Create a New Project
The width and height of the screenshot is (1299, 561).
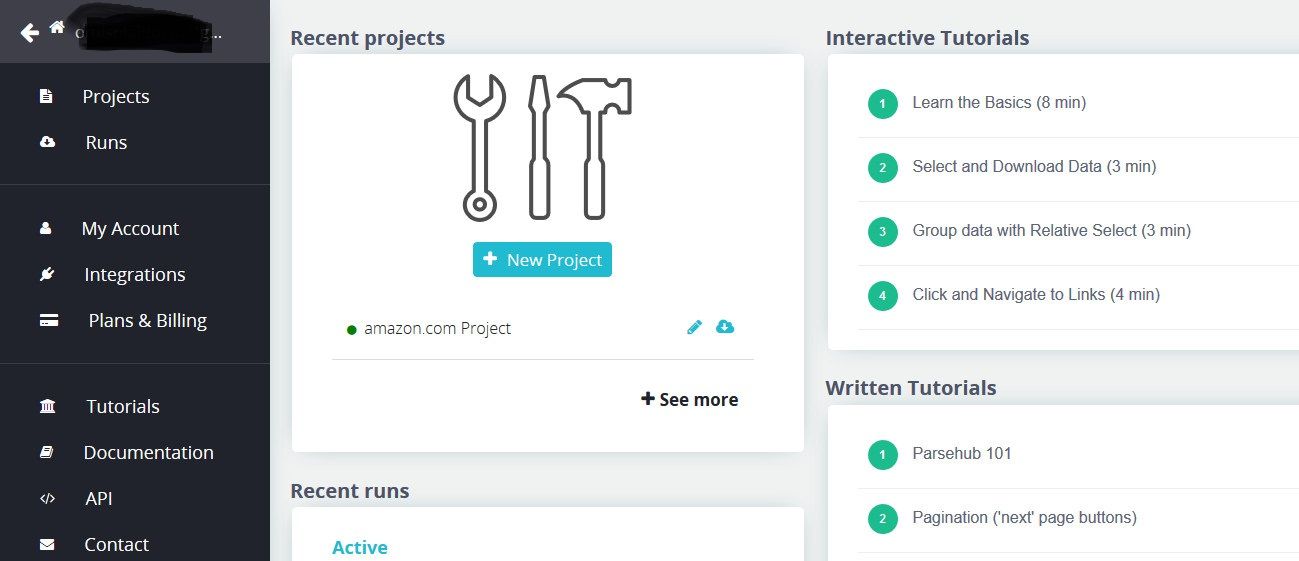coord(542,260)
